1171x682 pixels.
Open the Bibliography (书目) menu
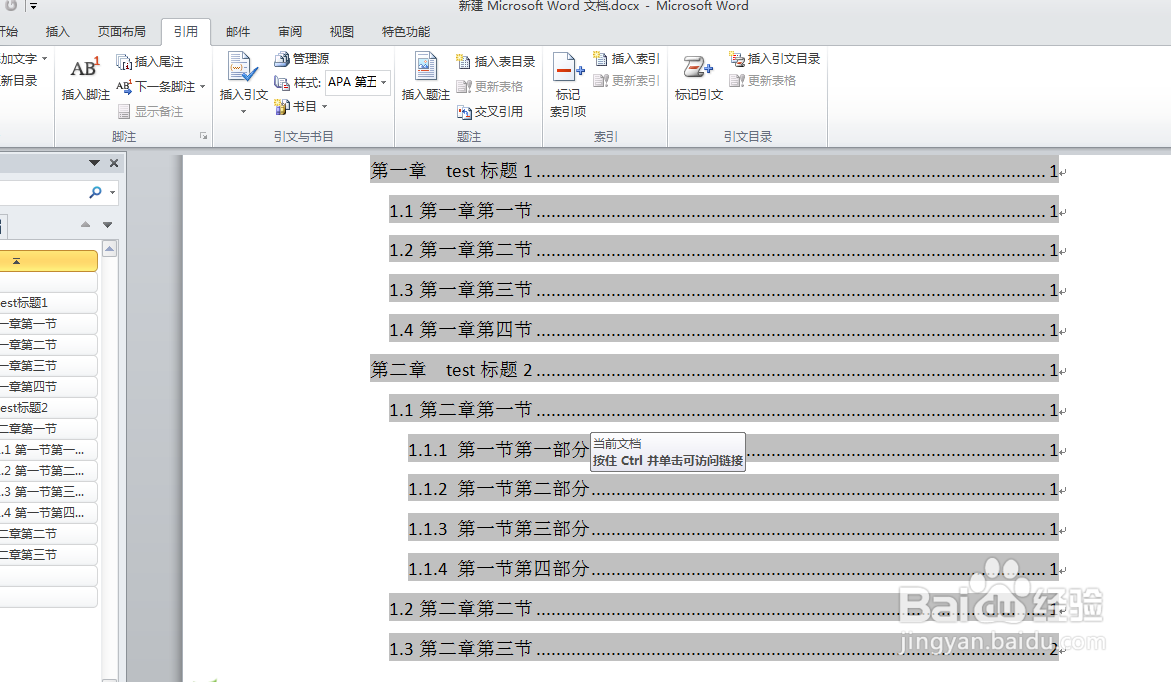coord(302,107)
